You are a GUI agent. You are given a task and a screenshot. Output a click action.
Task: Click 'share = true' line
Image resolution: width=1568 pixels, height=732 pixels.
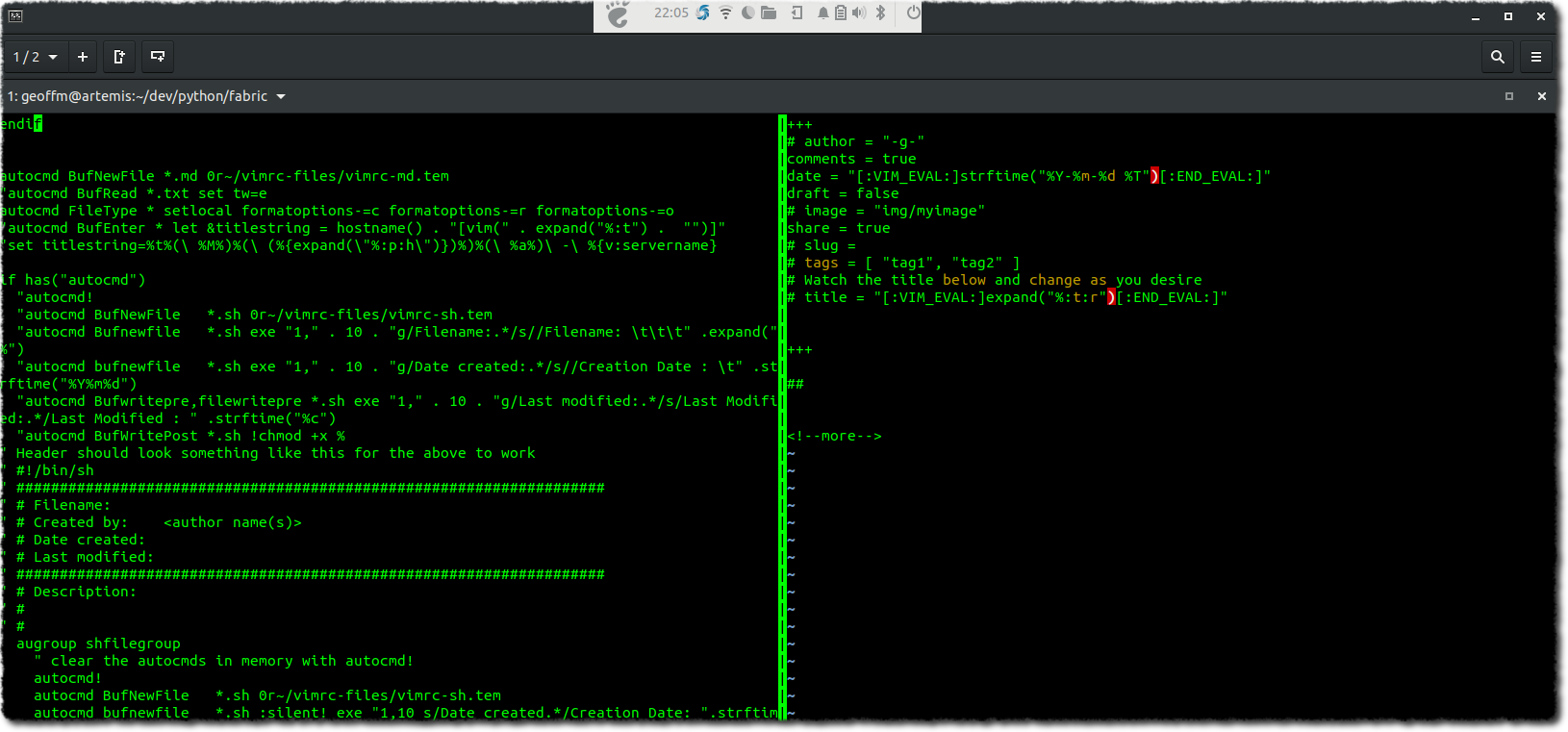(839, 228)
